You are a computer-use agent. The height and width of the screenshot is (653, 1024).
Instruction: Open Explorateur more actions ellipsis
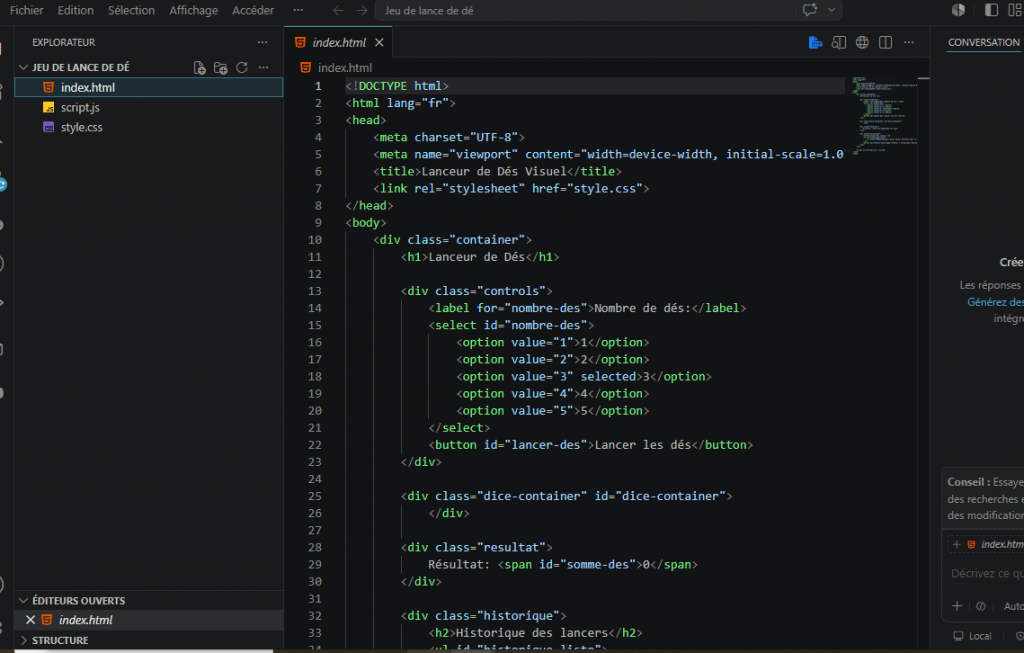(x=263, y=42)
